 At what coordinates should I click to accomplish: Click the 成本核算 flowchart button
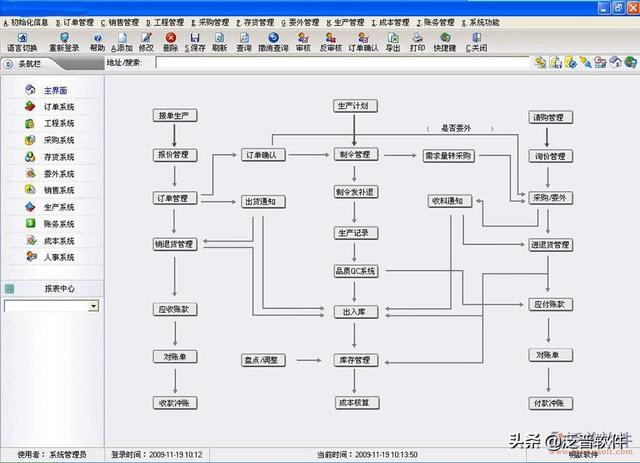[356, 403]
